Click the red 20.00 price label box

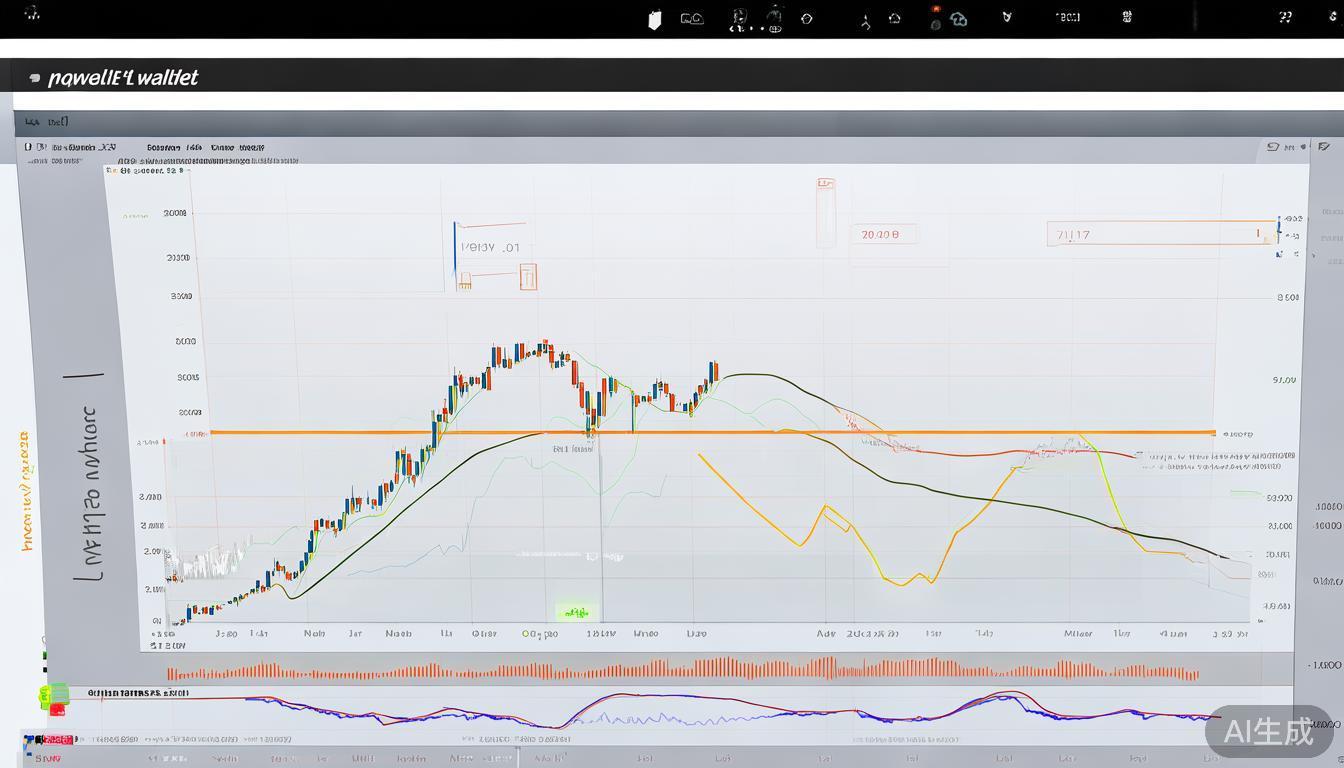pyautogui.click(x=881, y=235)
